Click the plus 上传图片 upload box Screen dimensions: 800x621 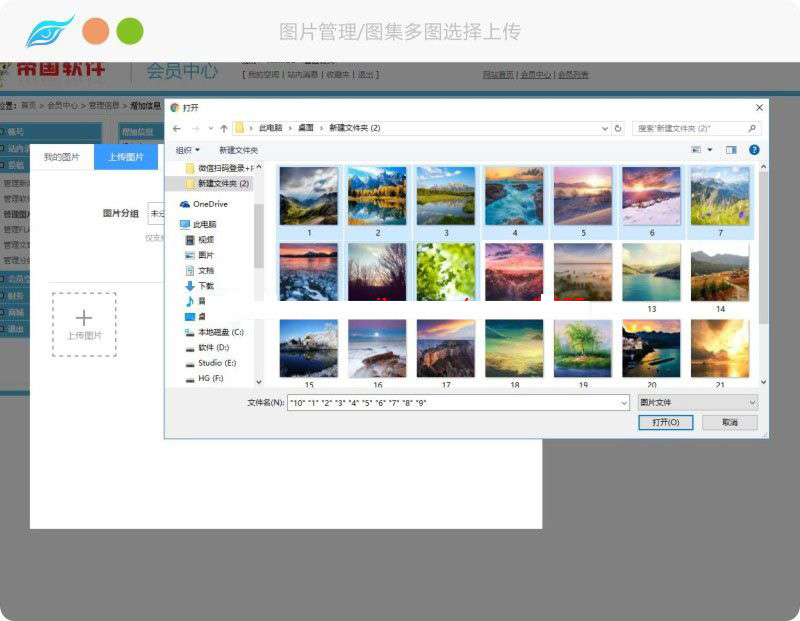click(x=84, y=324)
